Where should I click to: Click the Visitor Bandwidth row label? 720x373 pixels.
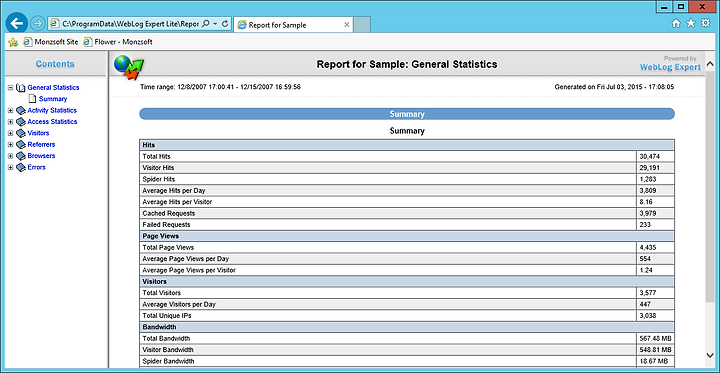[168, 350]
